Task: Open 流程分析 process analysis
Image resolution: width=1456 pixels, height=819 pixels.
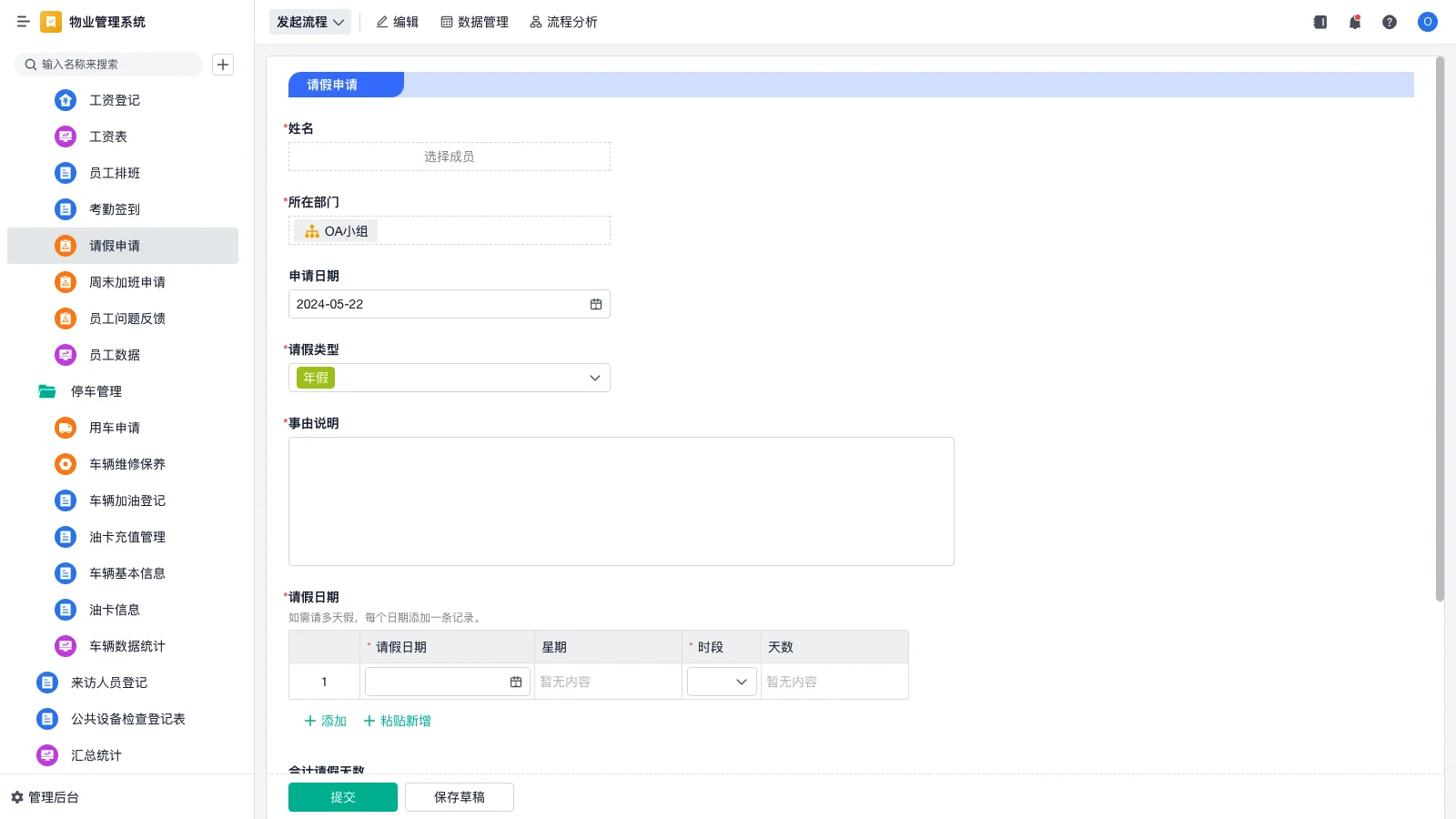Action: click(x=563, y=22)
